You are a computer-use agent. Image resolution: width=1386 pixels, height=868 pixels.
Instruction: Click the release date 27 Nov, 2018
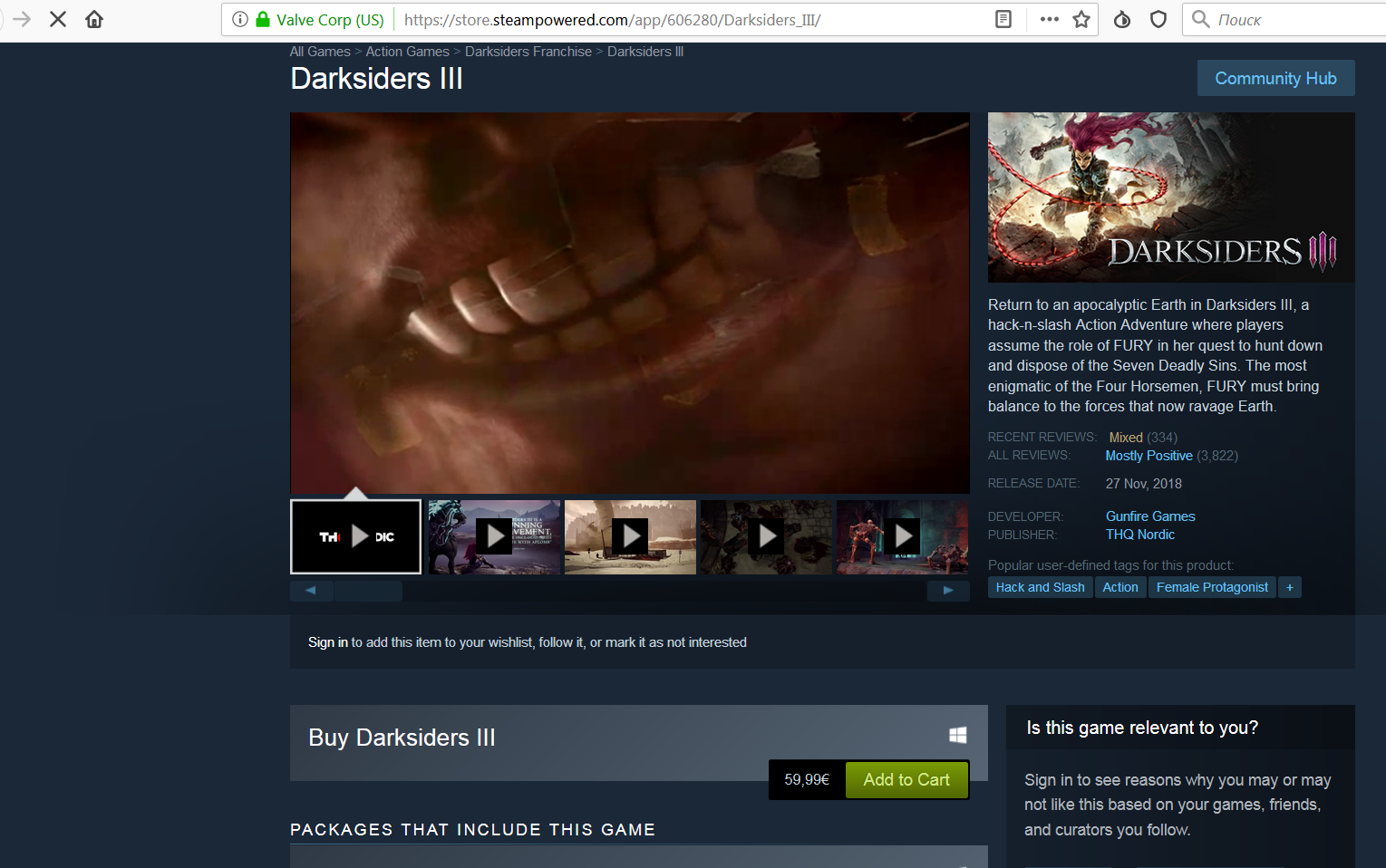click(x=1144, y=484)
